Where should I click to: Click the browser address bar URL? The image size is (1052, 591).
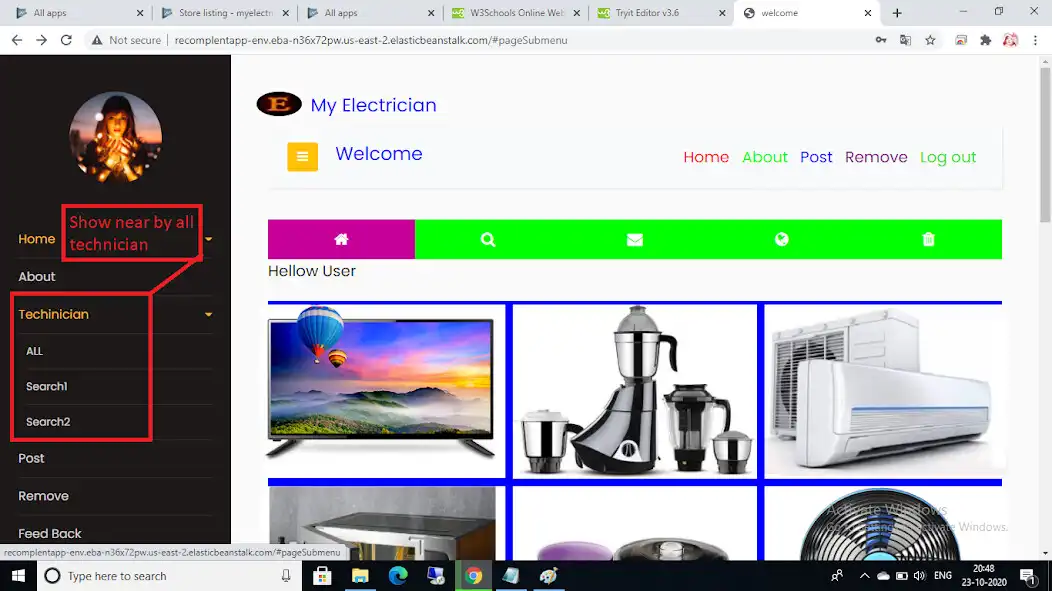coord(371,40)
